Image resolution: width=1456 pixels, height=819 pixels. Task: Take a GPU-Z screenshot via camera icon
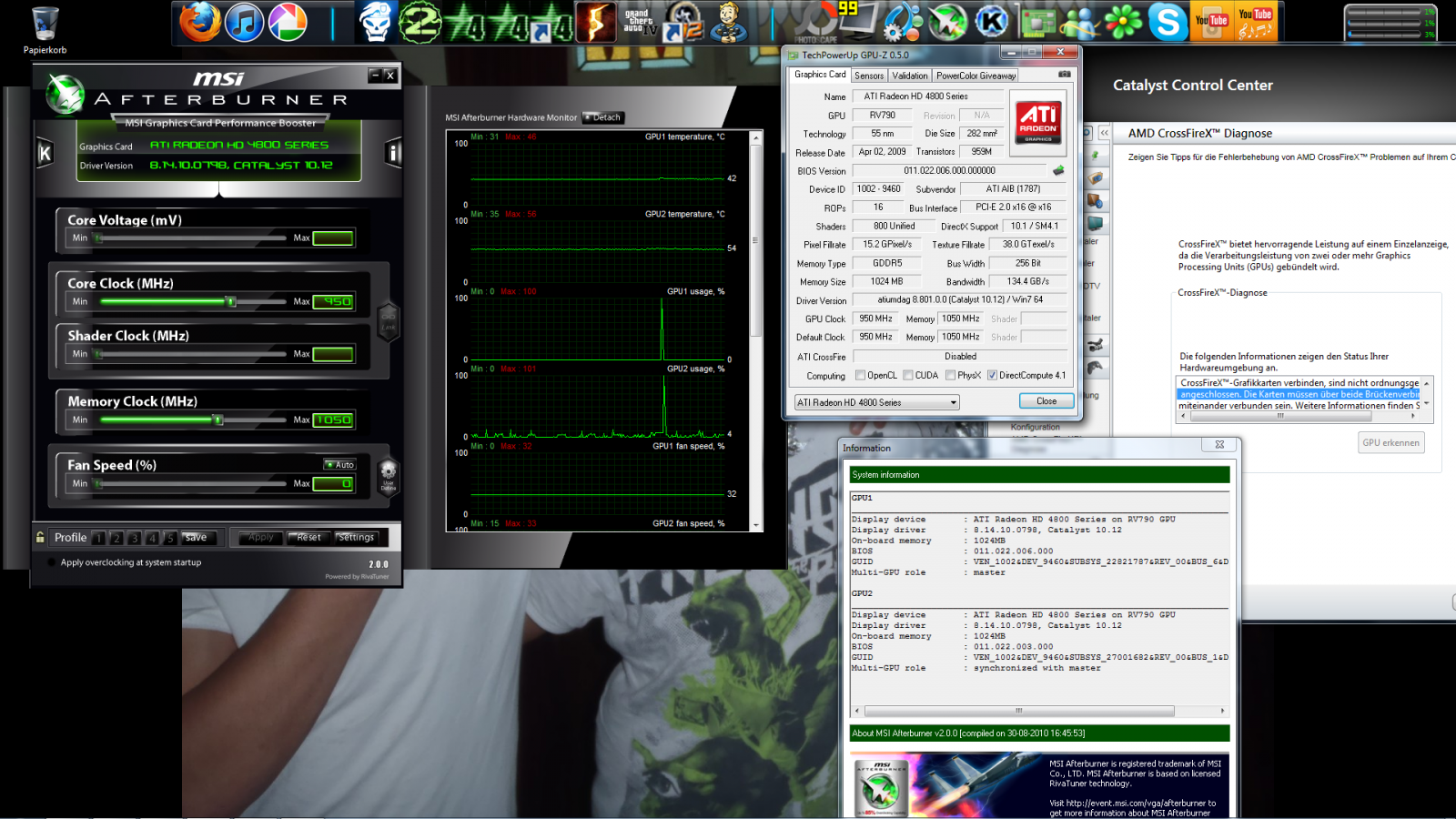[1064, 75]
